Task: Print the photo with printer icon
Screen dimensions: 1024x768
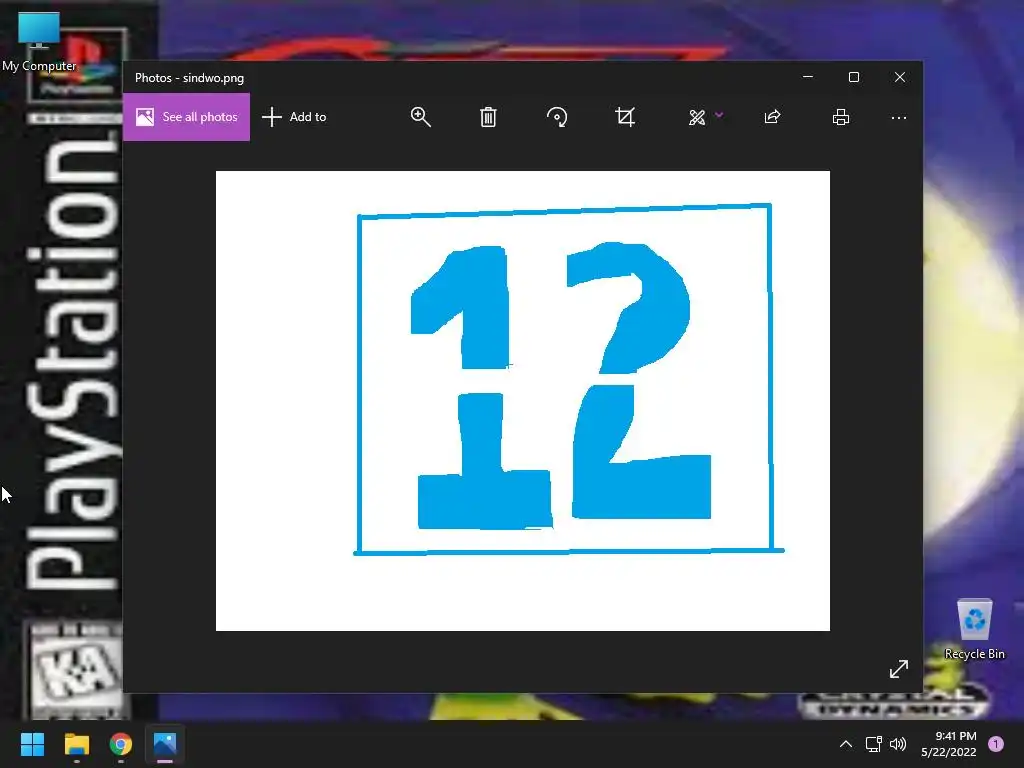Action: coord(840,117)
